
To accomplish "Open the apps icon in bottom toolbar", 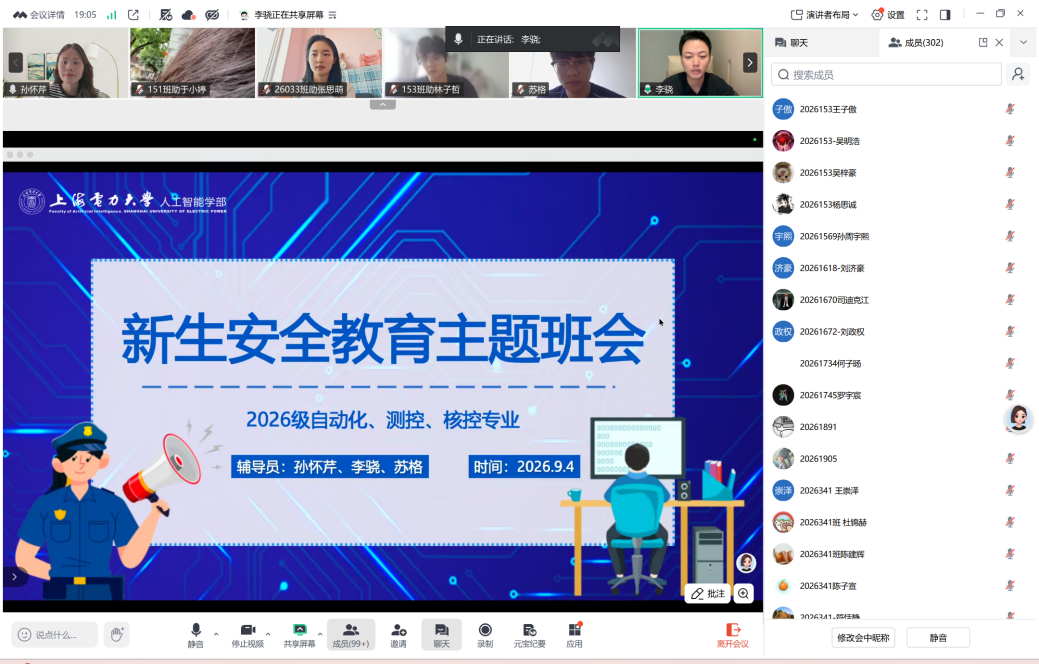I will (x=574, y=630).
